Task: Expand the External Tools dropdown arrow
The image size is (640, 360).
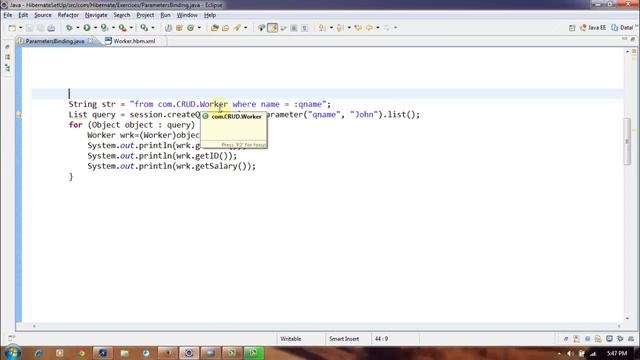Action: [131, 28]
